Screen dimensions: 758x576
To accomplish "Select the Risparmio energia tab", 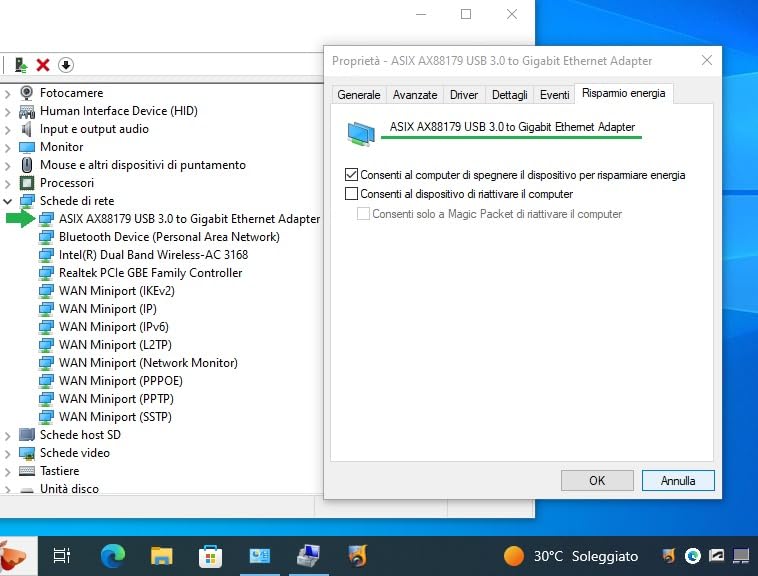I will 624,93.
